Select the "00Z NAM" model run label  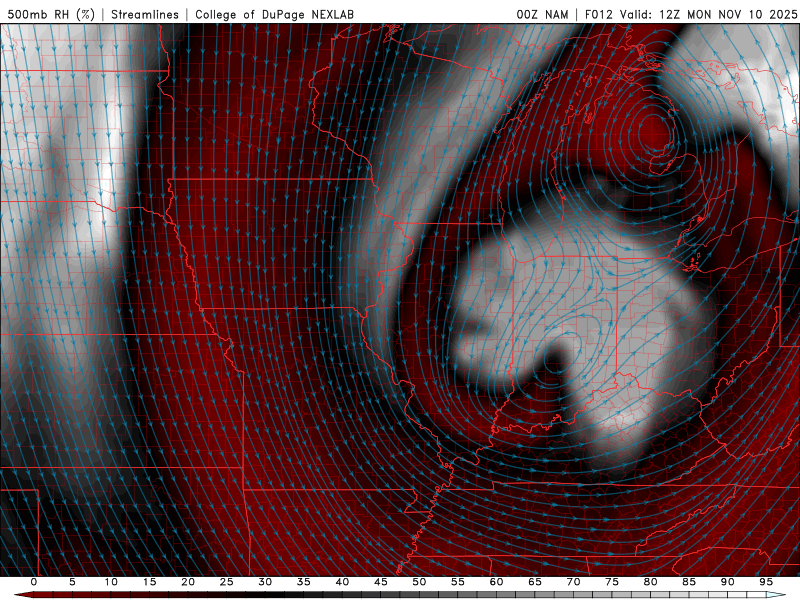pyautogui.click(x=542, y=14)
